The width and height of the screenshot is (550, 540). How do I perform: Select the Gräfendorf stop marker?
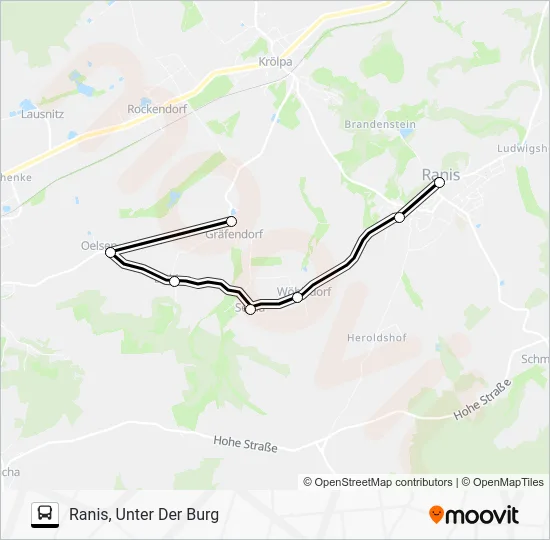click(x=232, y=221)
